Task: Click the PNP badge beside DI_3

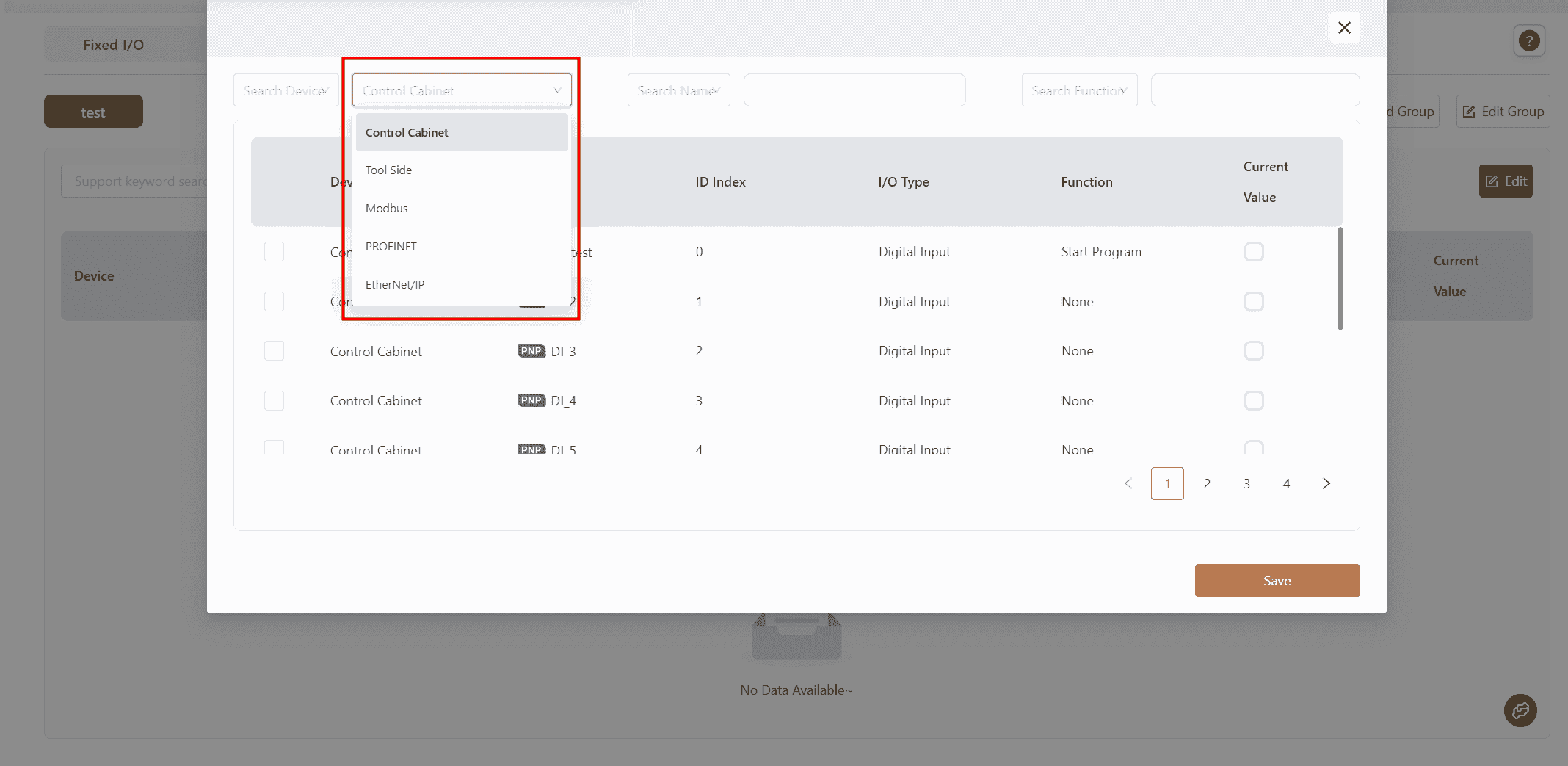Action: 531,351
